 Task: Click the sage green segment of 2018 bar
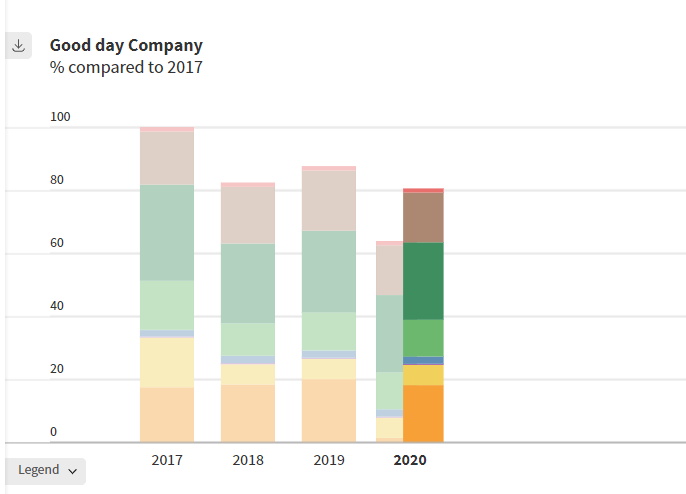[248, 283]
